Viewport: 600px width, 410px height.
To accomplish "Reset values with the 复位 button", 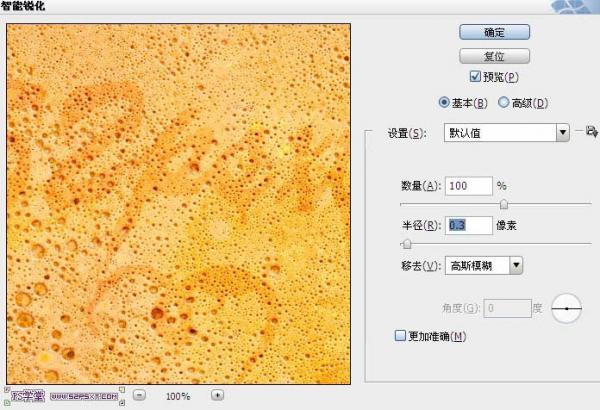I will (x=494, y=56).
